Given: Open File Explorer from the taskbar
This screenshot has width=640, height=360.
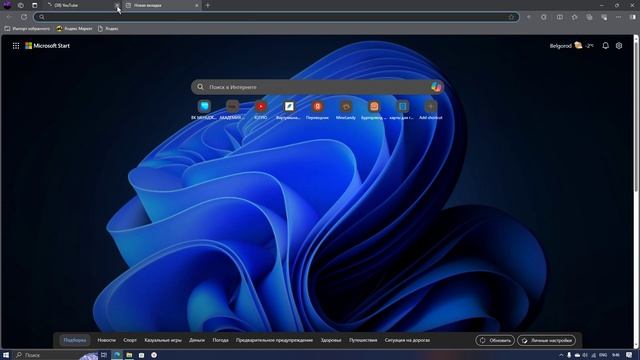Looking at the screenshot, I should pos(129,355).
